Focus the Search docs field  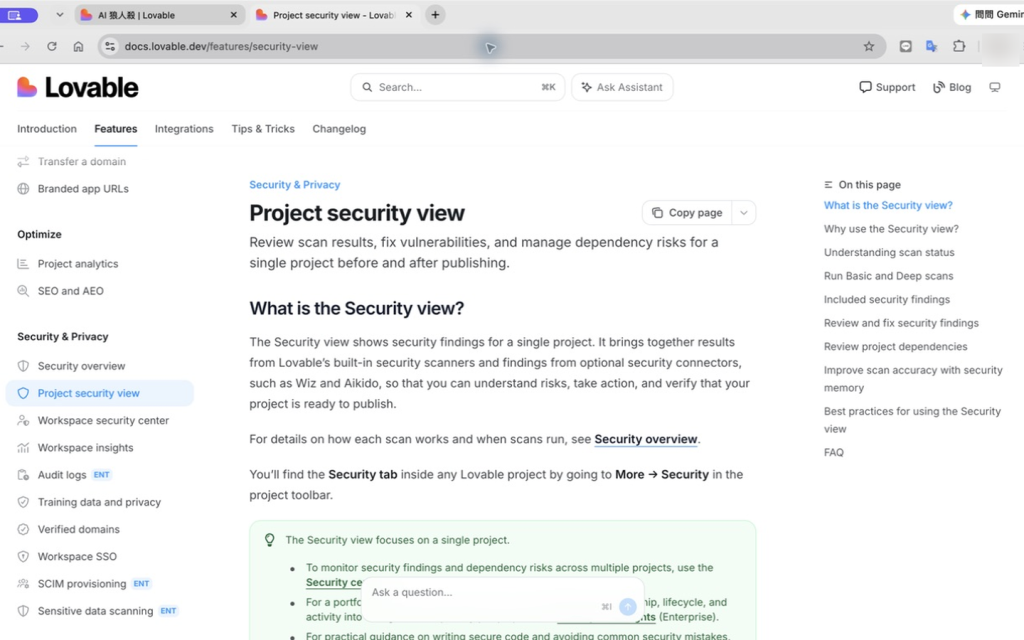[458, 87]
